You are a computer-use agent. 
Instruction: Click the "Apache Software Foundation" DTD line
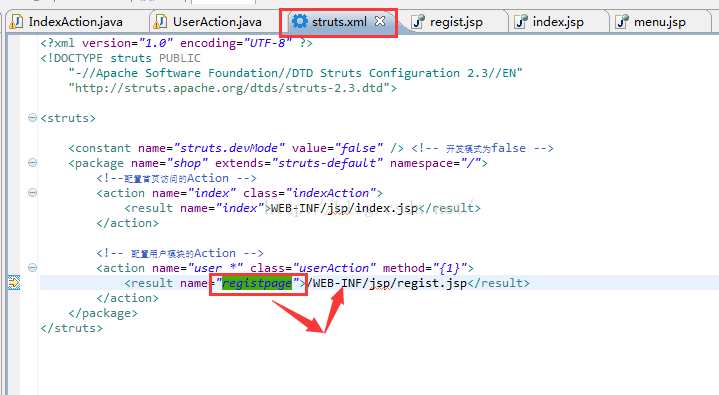(295, 73)
